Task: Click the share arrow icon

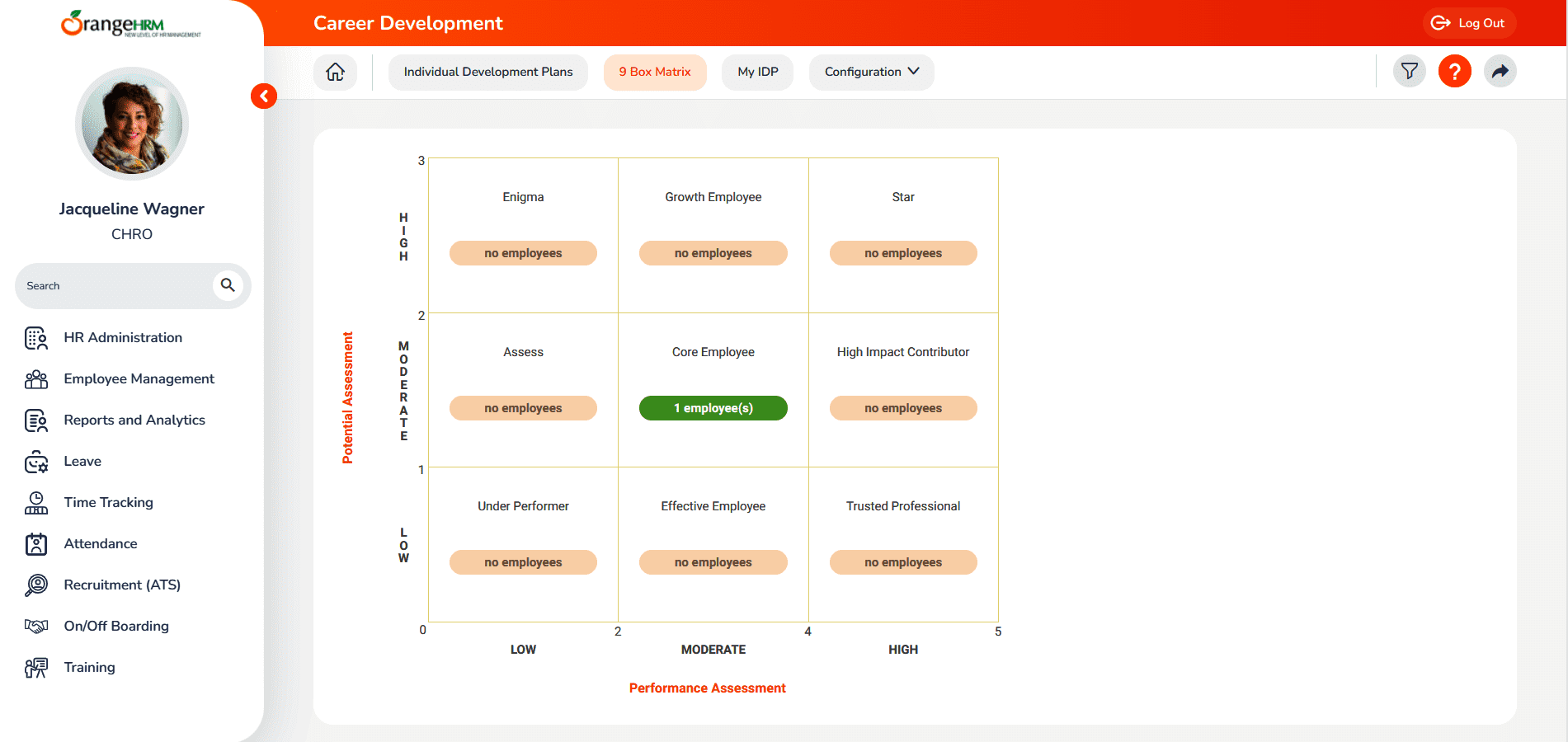Action: (x=1500, y=71)
